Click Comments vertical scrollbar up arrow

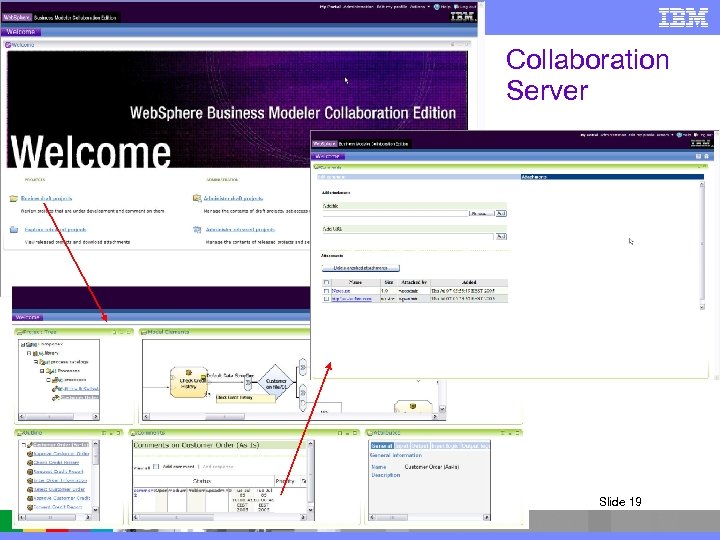click(x=311, y=444)
